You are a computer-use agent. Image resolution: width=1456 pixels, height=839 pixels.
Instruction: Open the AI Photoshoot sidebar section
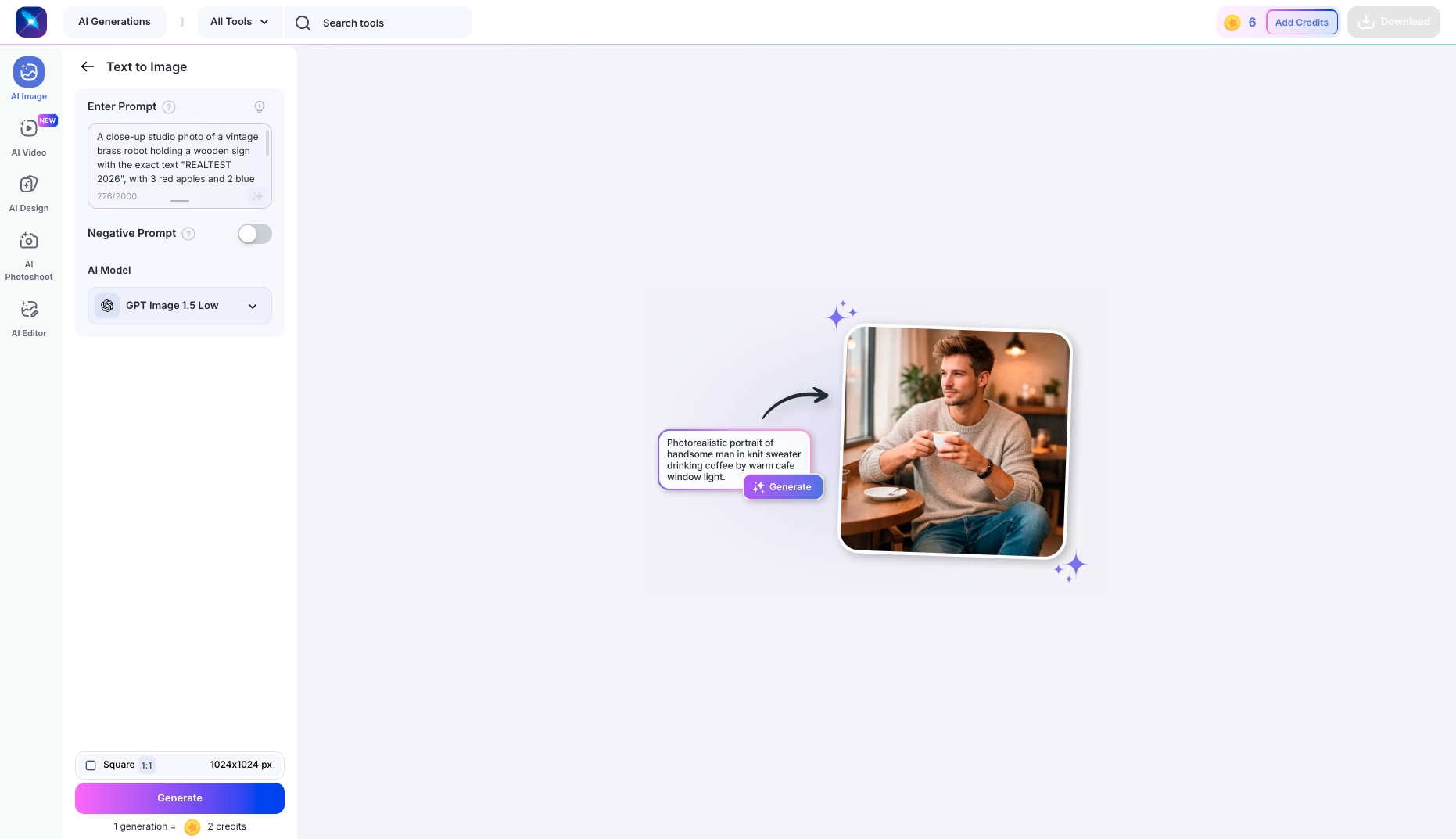[x=29, y=255]
